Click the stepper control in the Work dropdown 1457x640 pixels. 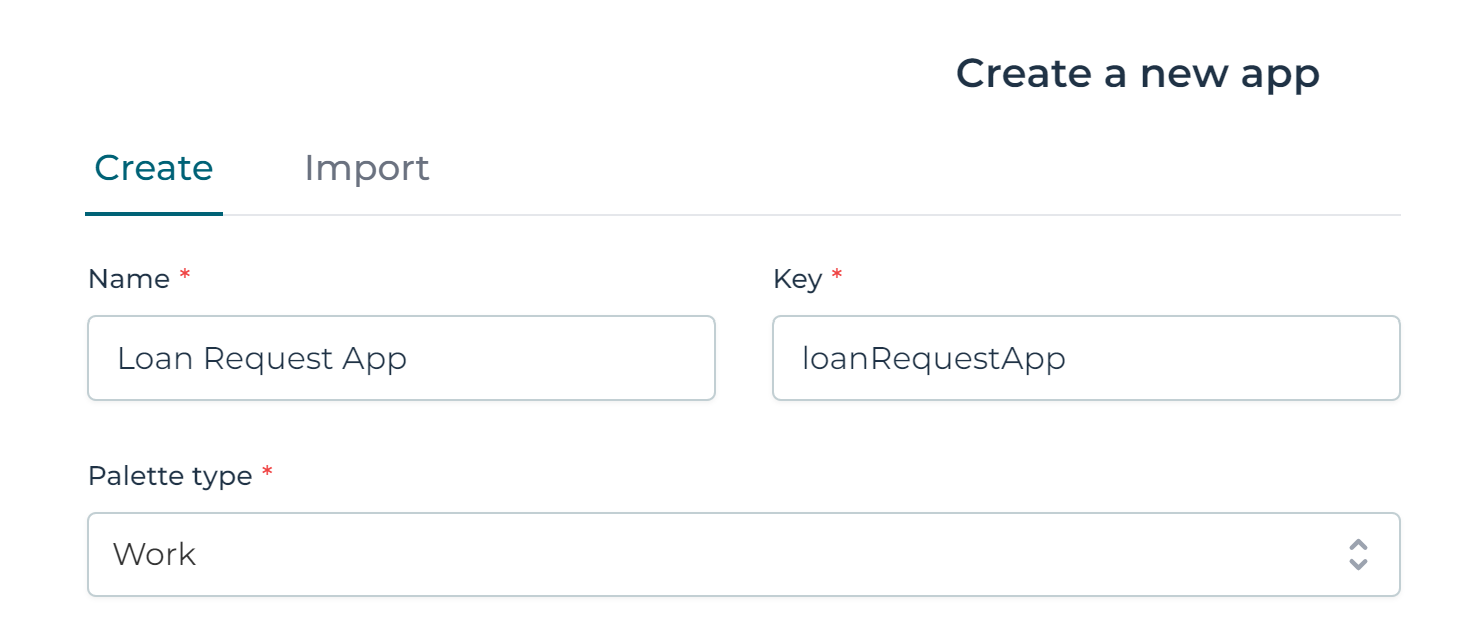[x=1359, y=555]
